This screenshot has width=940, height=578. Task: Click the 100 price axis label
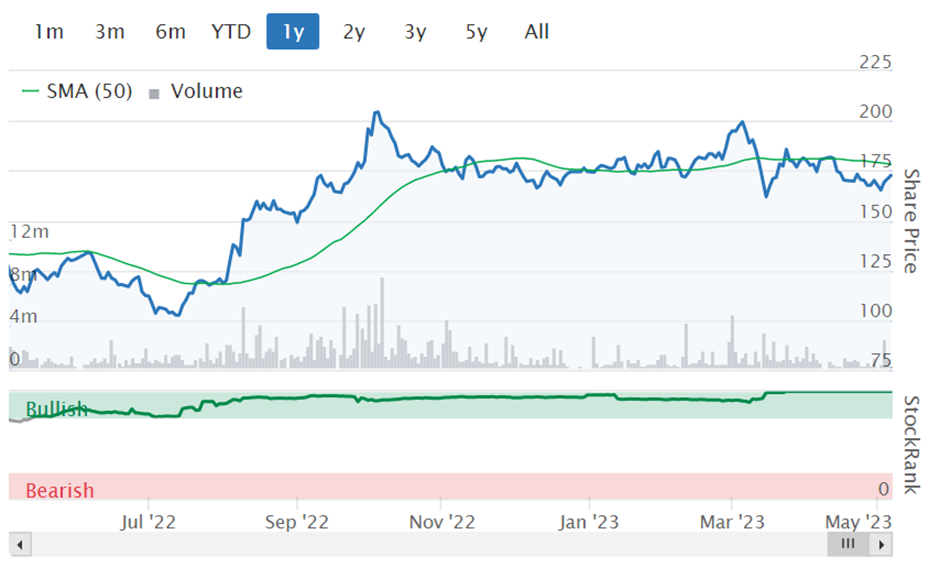(x=875, y=311)
